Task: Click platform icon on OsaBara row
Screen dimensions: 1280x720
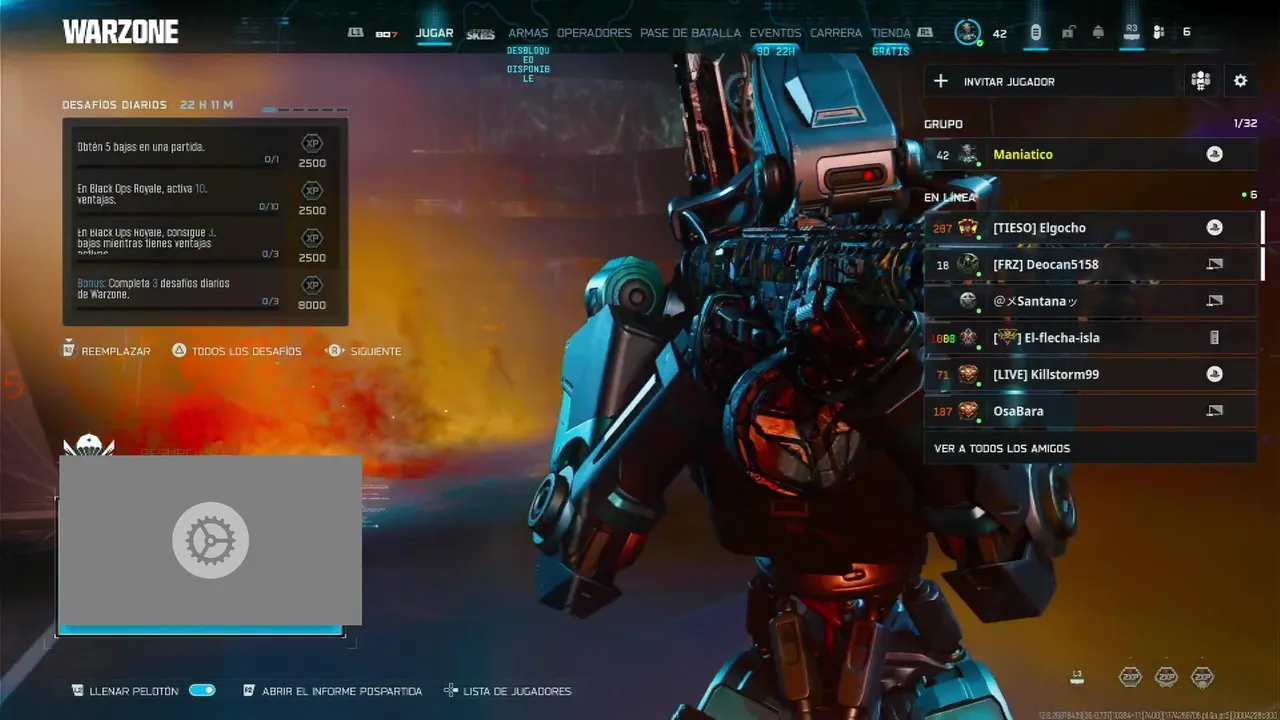Action: tap(1214, 410)
